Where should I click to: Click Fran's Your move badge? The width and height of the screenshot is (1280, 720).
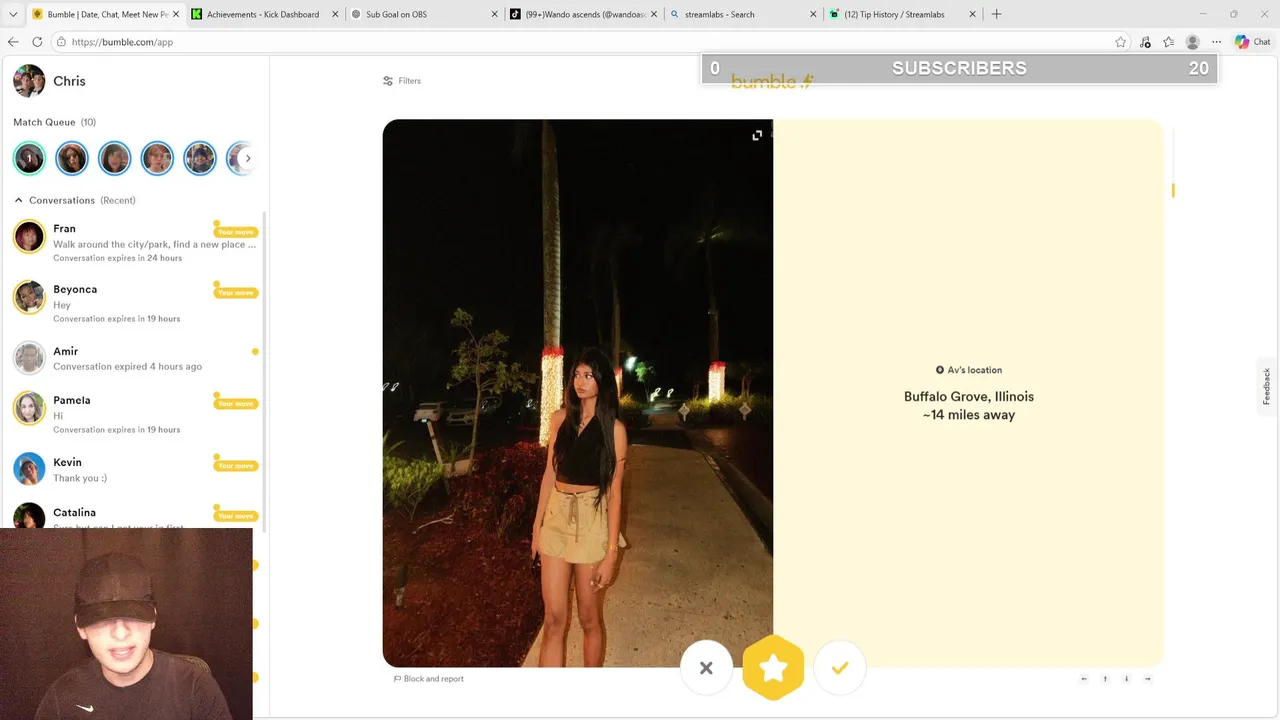click(236, 232)
